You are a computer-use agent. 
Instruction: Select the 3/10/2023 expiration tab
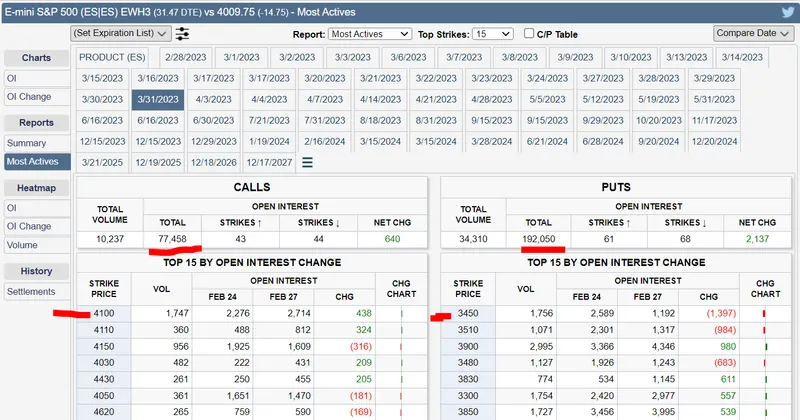pyautogui.click(x=631, y=57)
